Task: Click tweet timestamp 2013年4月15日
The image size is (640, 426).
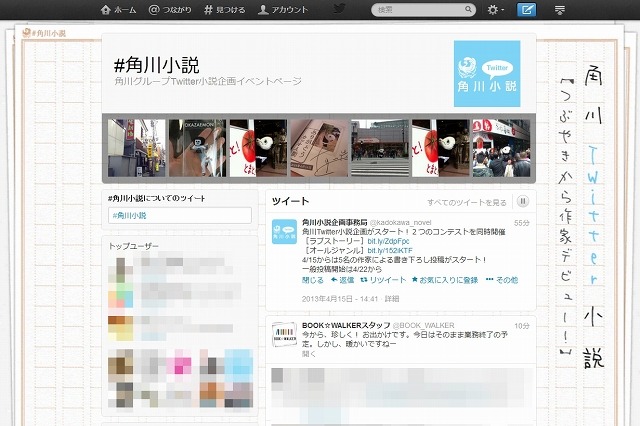Action: click(x=340, y=299)
